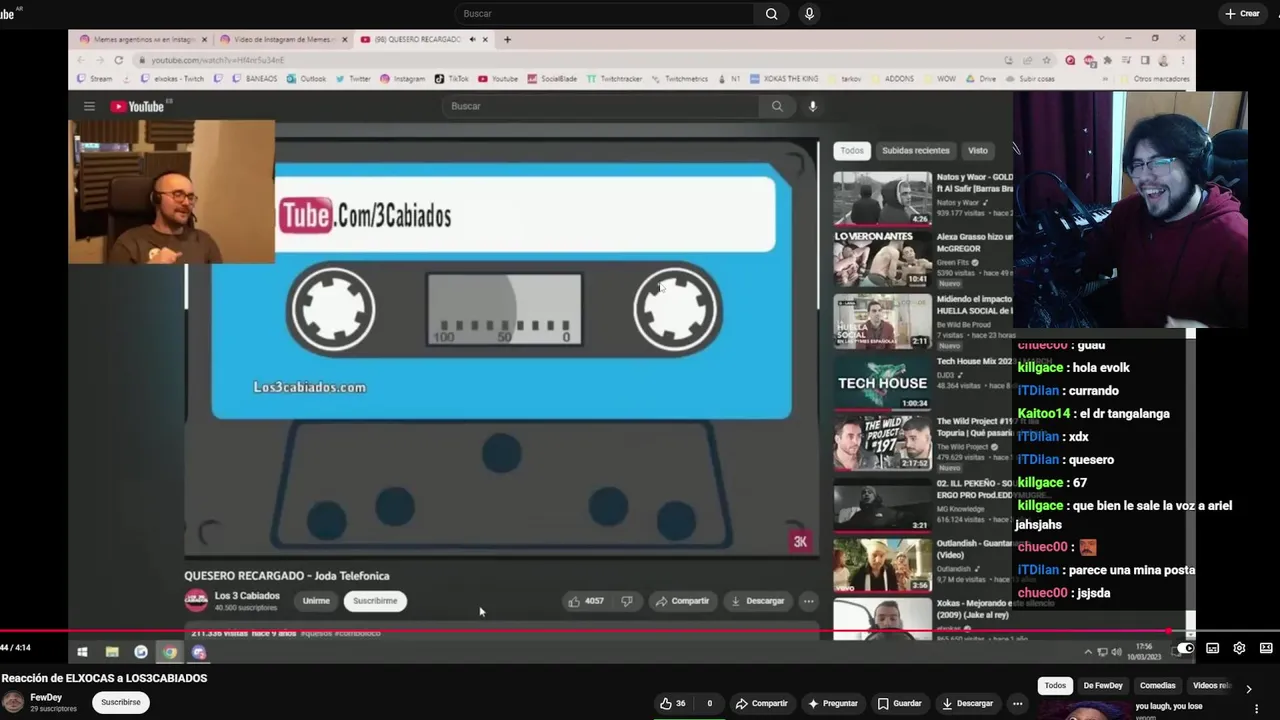Screen dimensions: 1280x720
Task: Click the Preguntar button
Action: pos(833,703)
